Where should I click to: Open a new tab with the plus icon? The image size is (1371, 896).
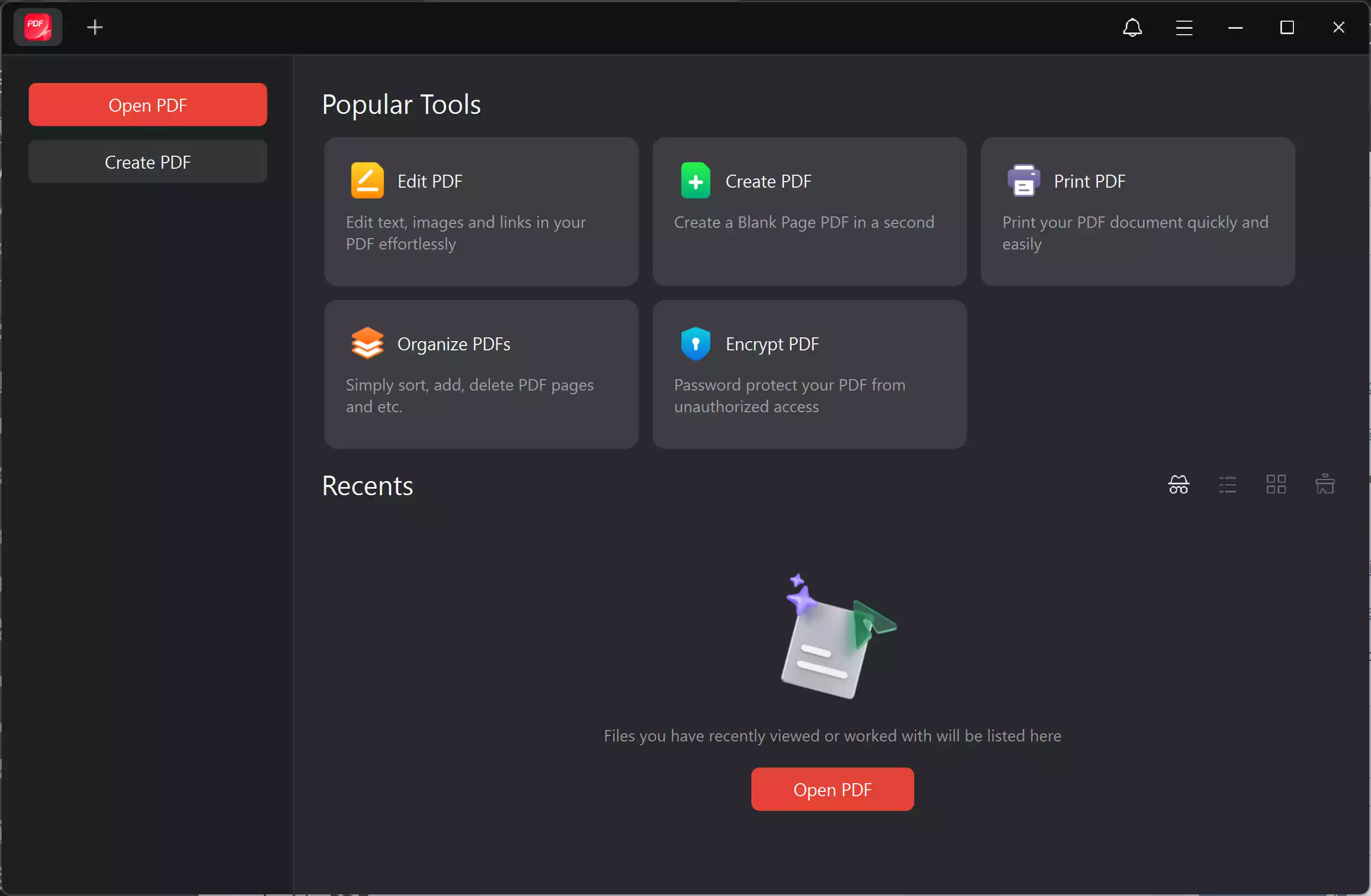point(95,27)
